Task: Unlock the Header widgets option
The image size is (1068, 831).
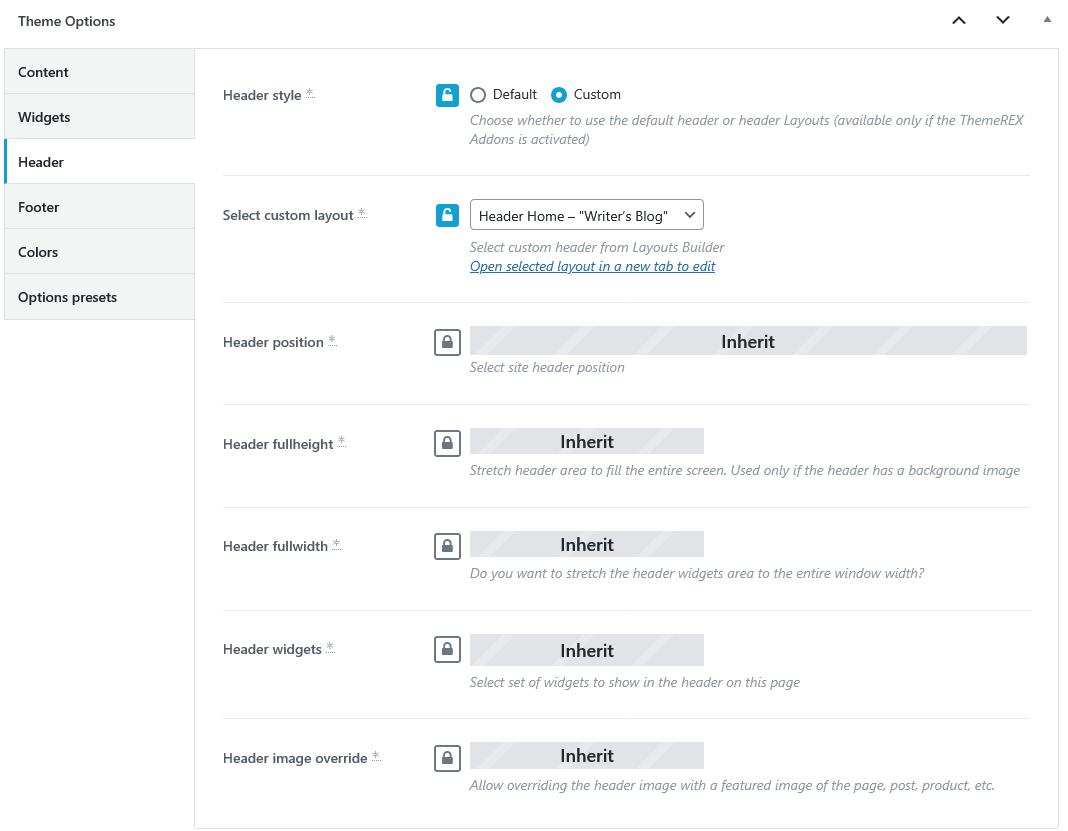Action: click(447, 649)
